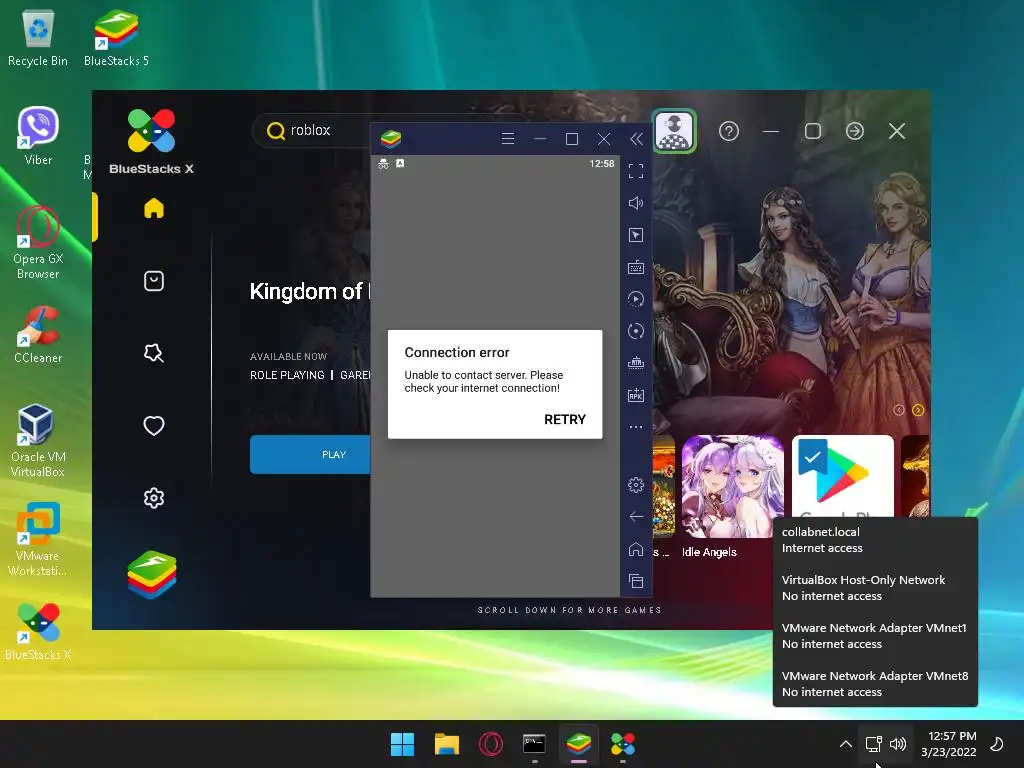Screen dimensions: 1024x768
Task: Open the CCleaner desktop shortcut
Action: click(x=38, y=335)
